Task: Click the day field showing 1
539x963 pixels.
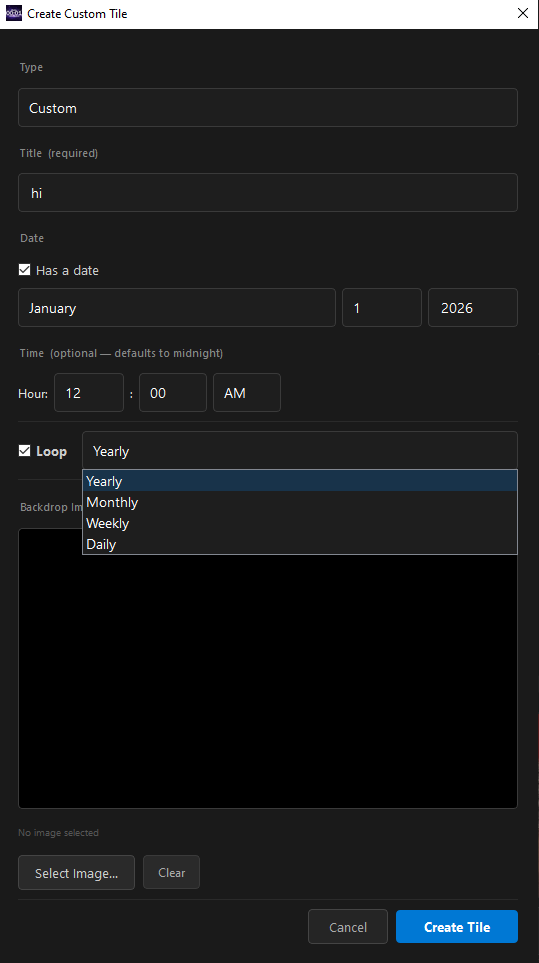Action: [382, 307]
